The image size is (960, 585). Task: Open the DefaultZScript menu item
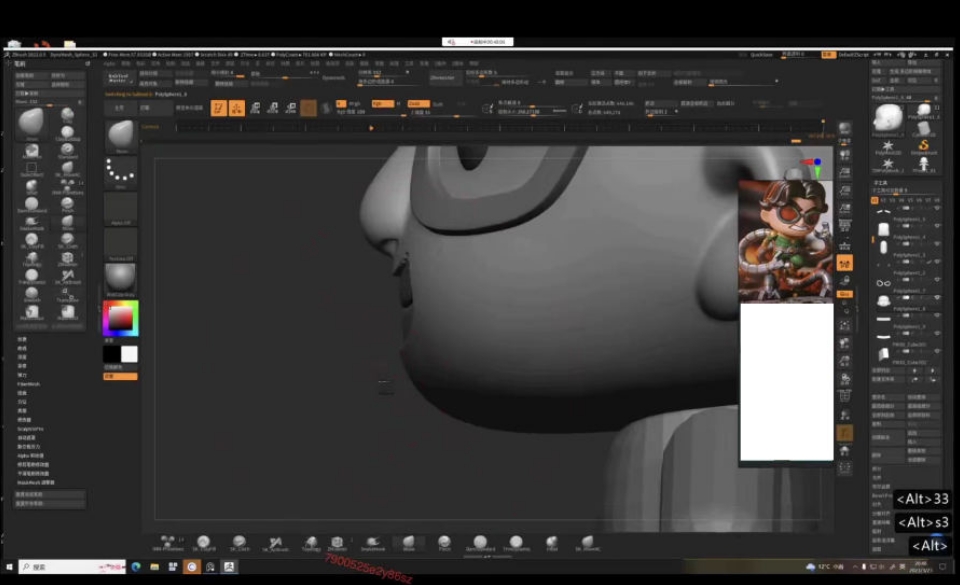(853, 54)
